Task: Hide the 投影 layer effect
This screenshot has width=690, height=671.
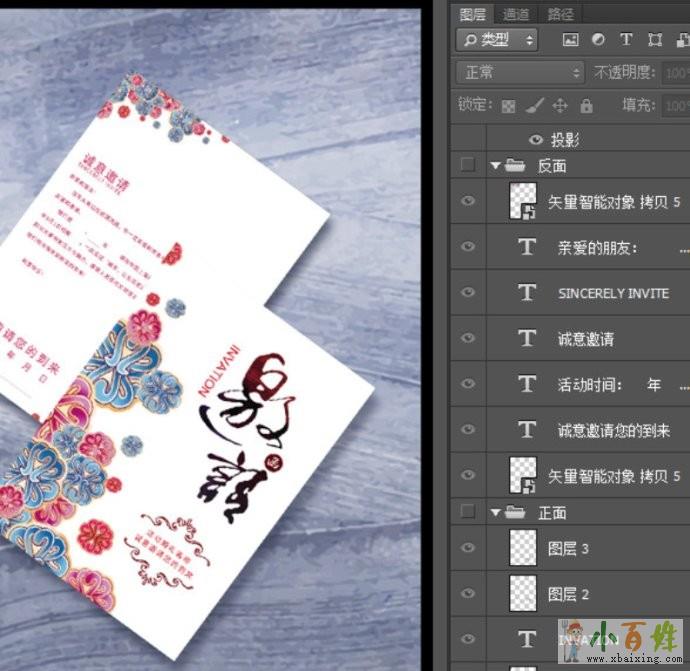Action: tap(535, 140)
